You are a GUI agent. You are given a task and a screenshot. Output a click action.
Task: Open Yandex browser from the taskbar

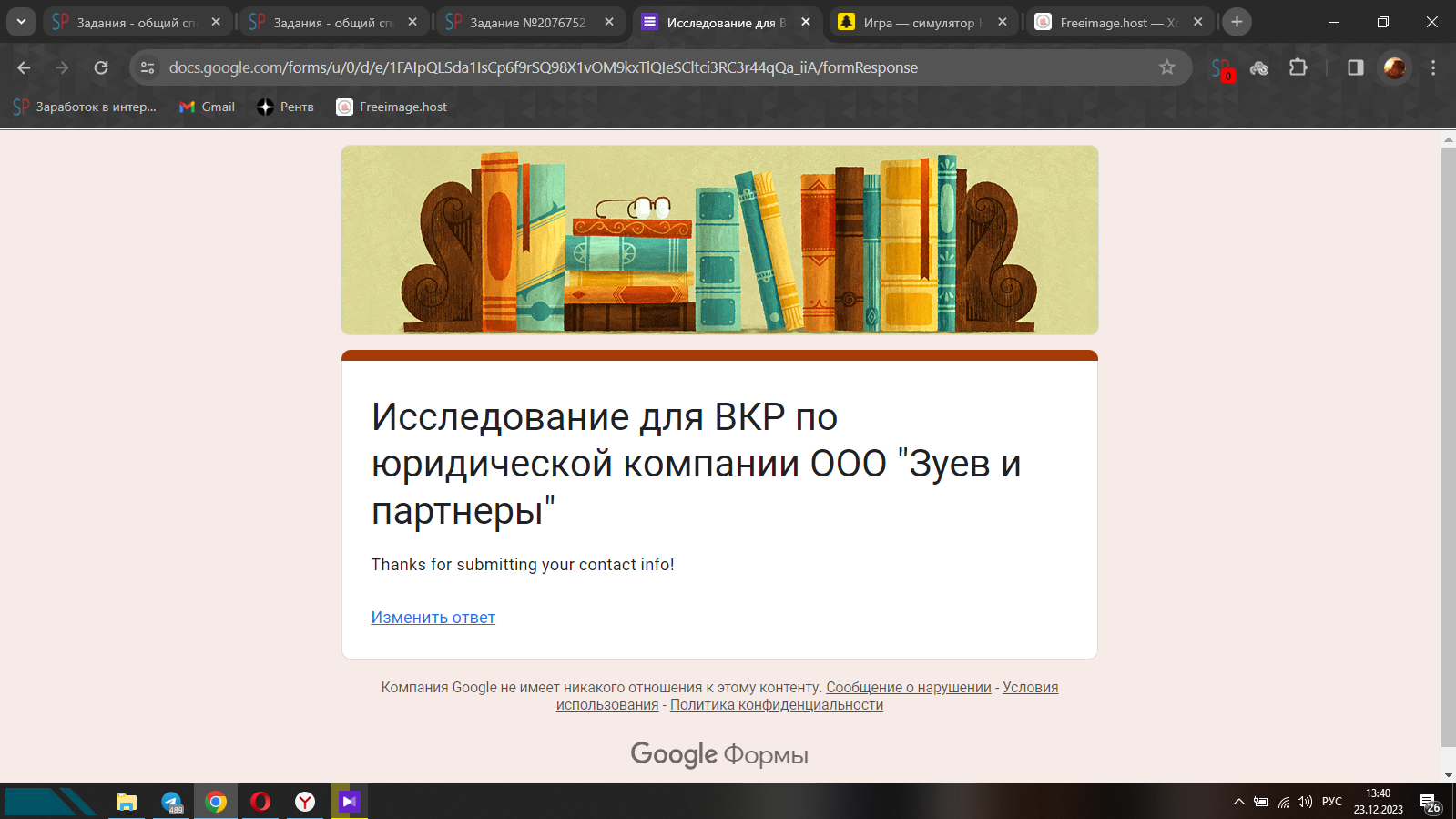305,802
